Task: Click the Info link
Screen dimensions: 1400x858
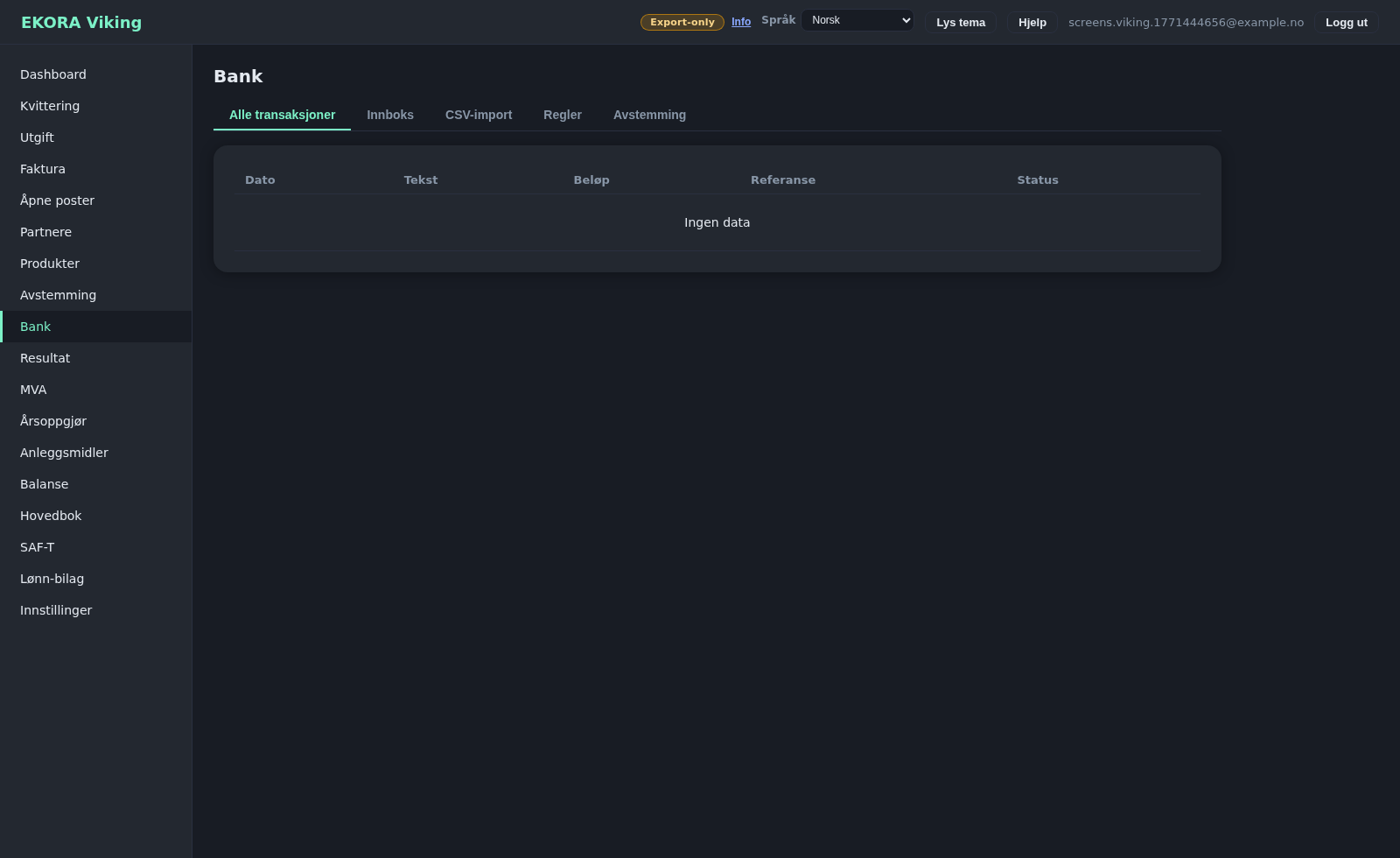Action: tap(740, 22)
